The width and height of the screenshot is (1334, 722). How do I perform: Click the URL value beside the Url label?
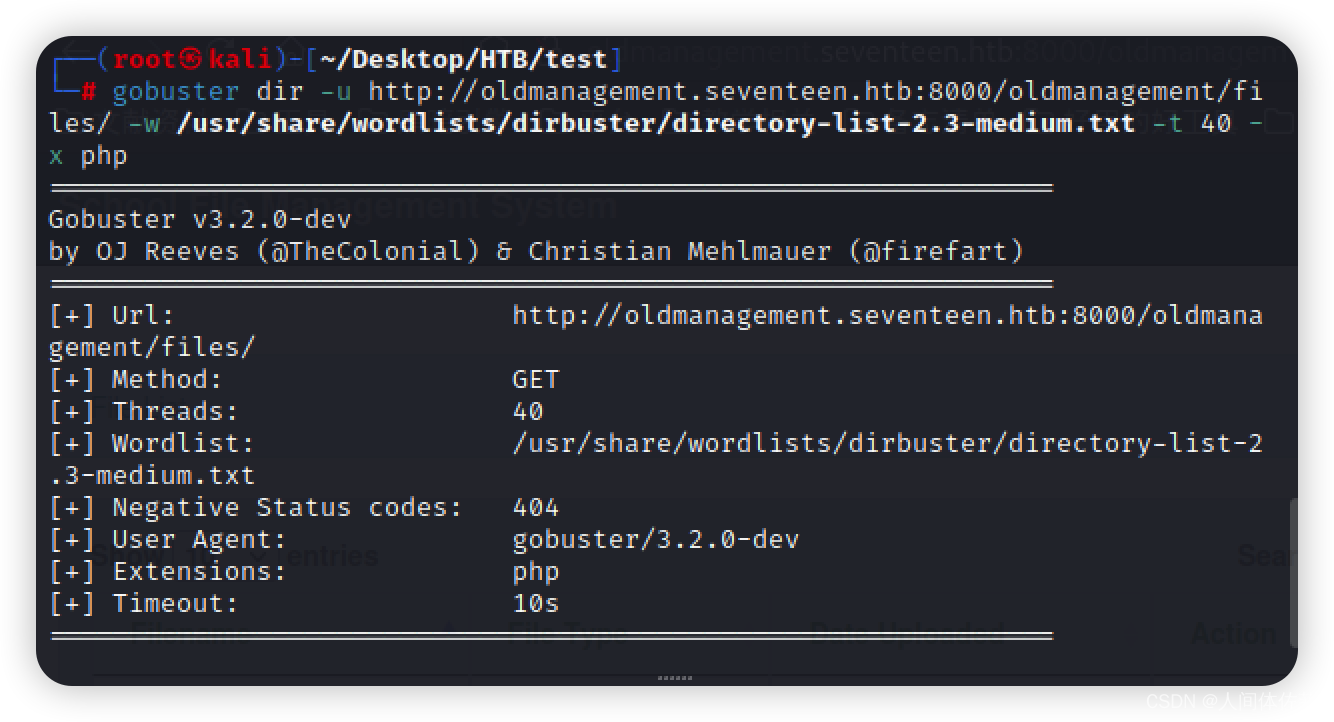tap(888, 315)
